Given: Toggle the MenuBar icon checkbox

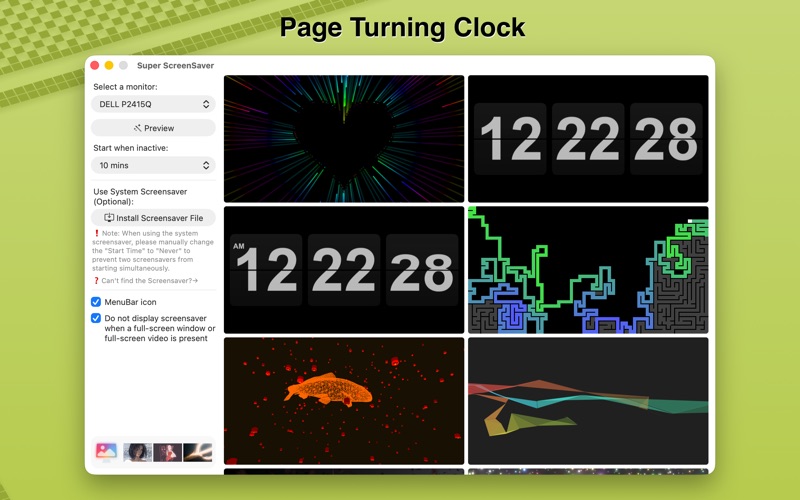Looking at the screenshot, I should click(x=96, y=302).
